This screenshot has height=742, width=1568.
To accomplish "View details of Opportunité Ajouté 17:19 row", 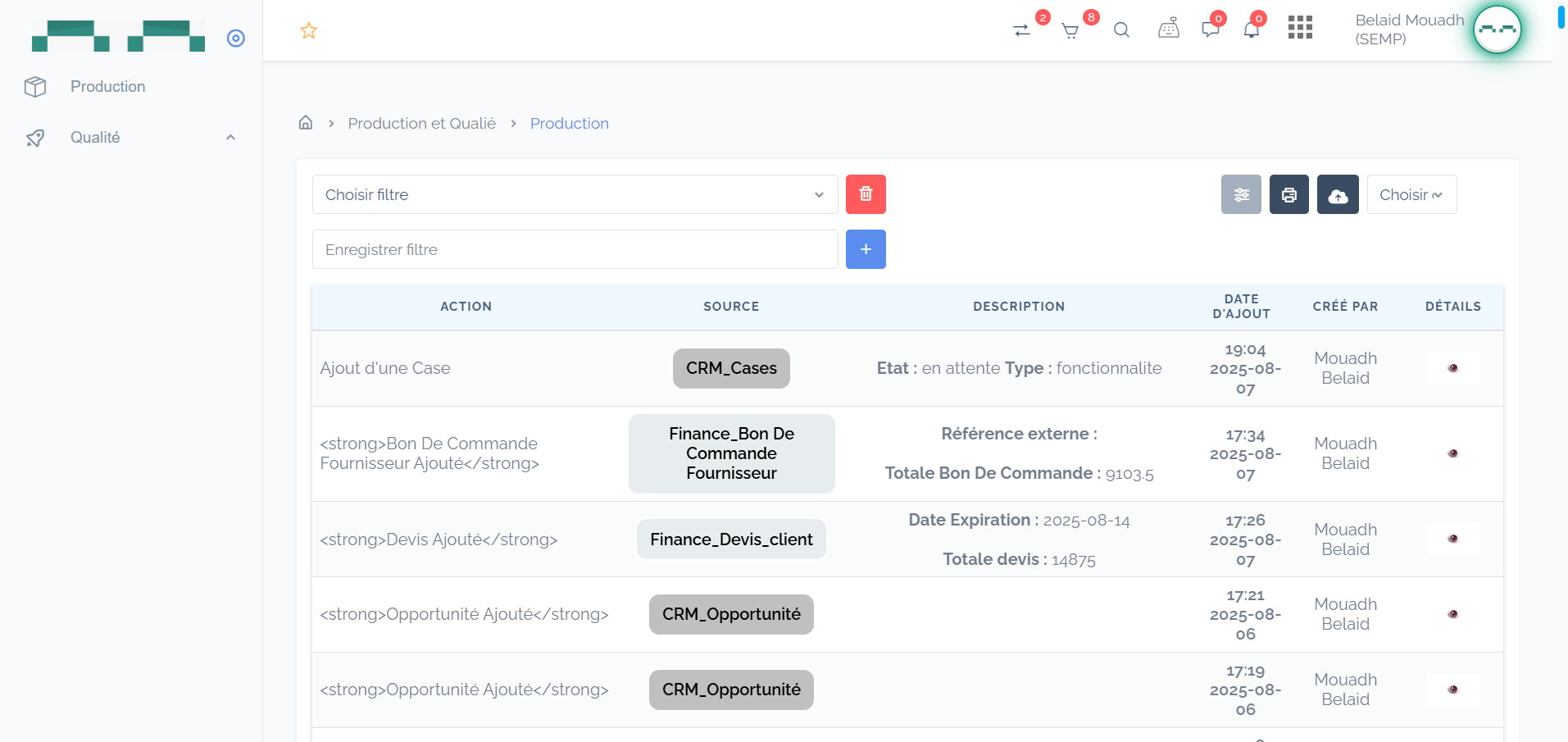I will pyautogui.click(x=1453, y=690).
